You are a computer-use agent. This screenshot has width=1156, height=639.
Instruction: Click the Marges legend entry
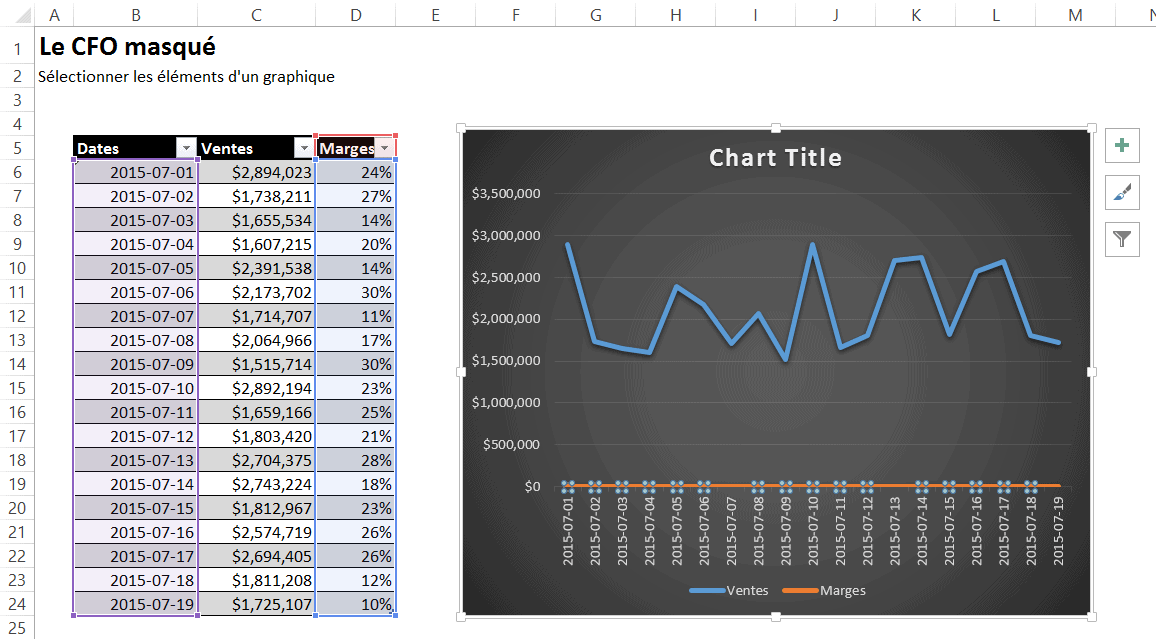point(842,590)
